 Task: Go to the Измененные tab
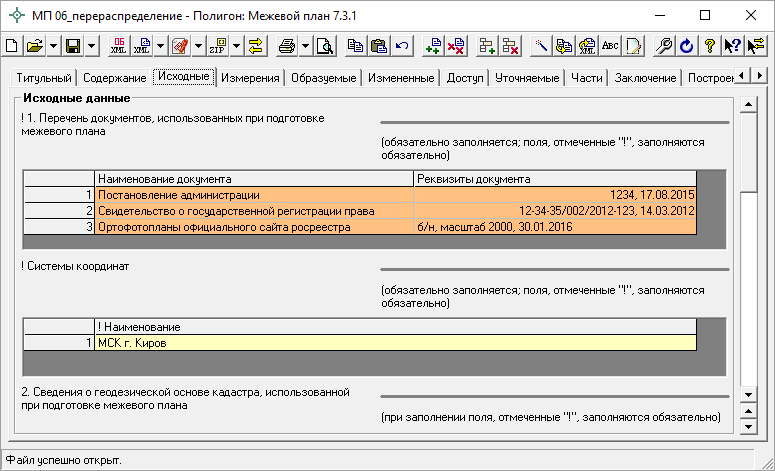[401, 78]
